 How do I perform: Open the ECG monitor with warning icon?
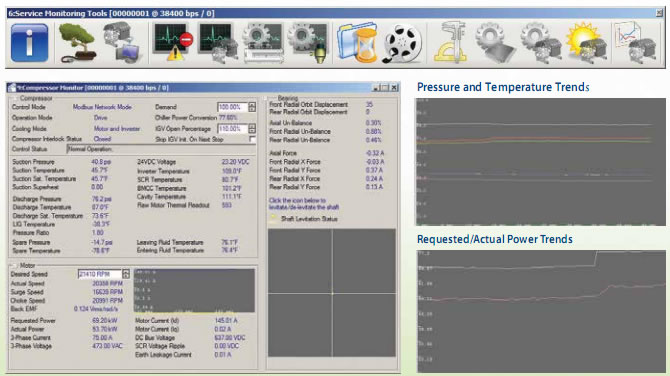click(172, 42)
